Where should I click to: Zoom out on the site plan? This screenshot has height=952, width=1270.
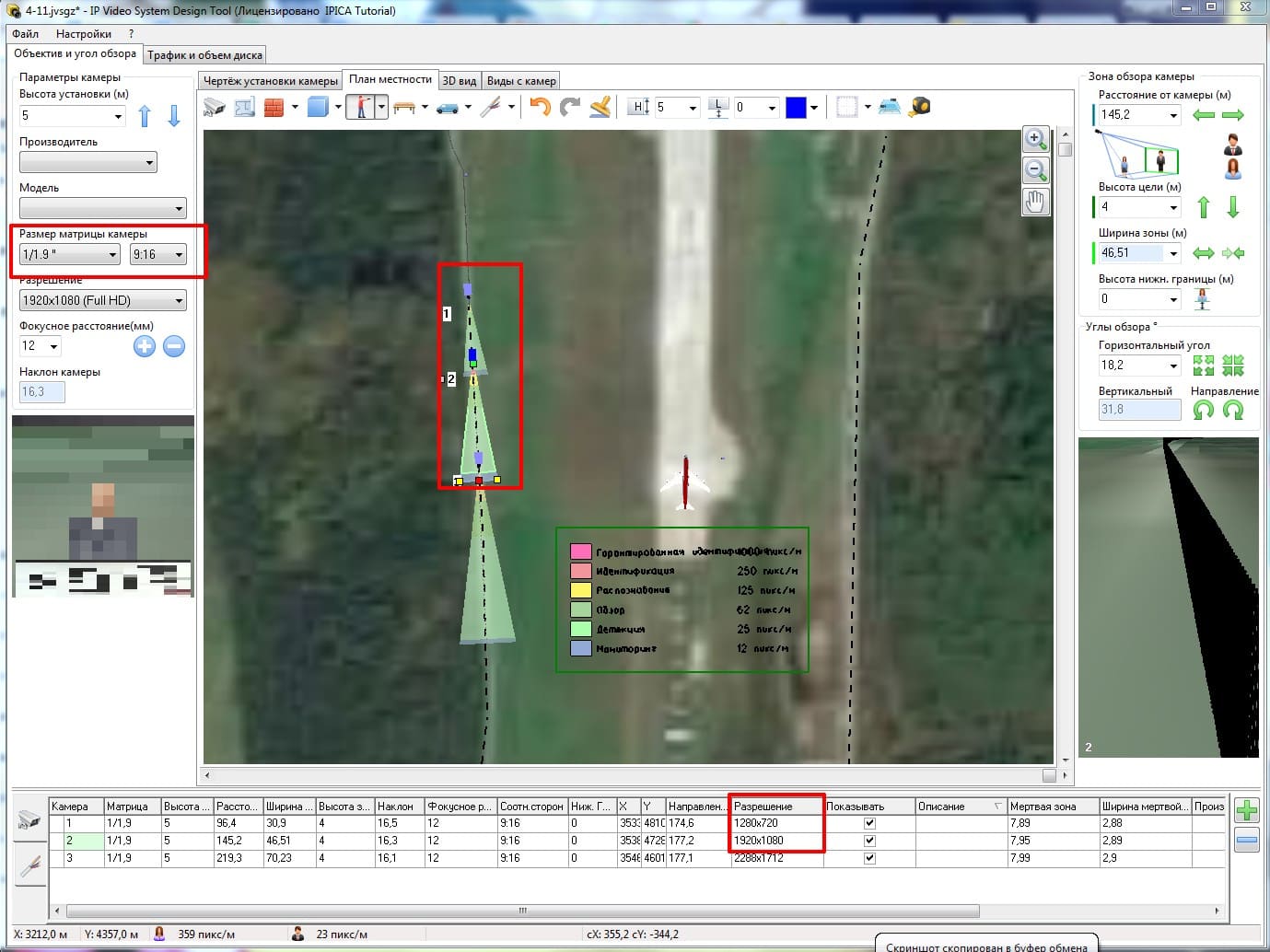tap(1036, 170)
